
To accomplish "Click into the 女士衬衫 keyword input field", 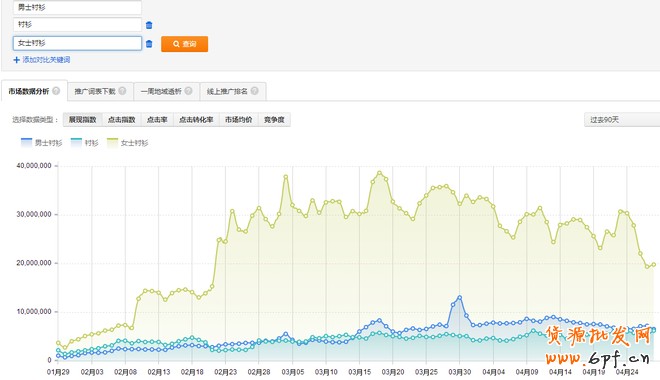I will tap(77, 43).
